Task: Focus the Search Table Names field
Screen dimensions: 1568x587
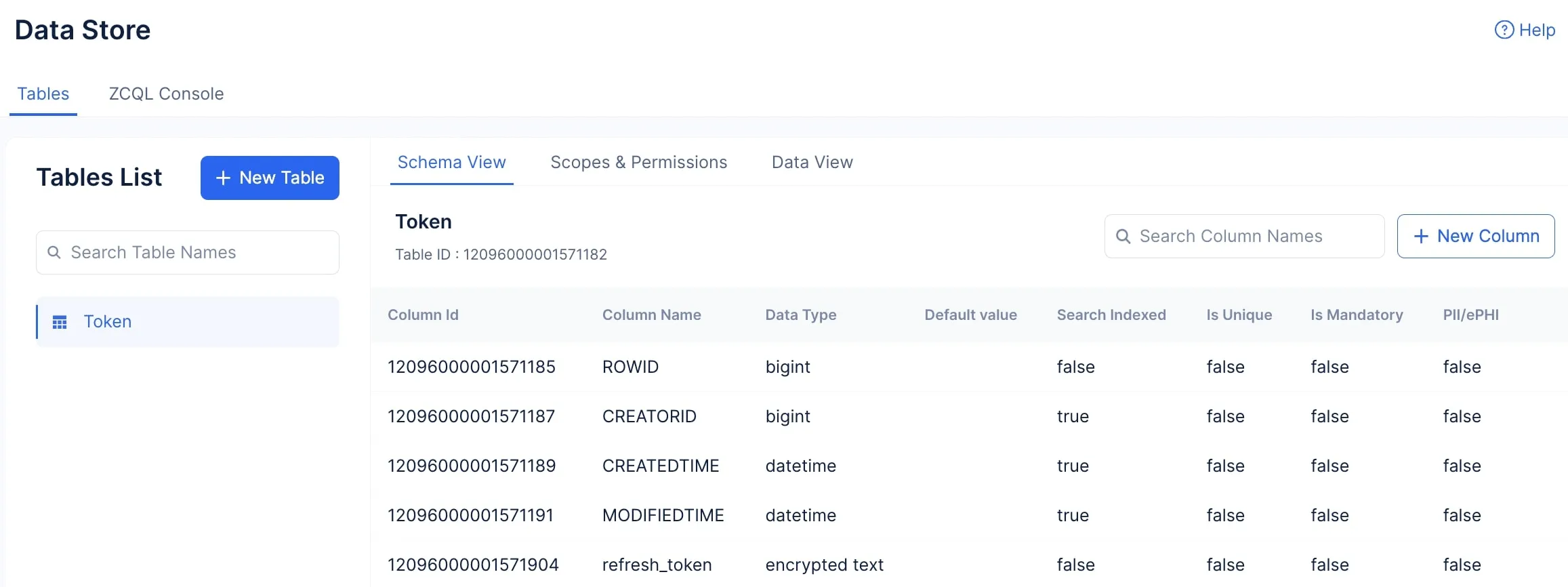Action: point(197,252)
